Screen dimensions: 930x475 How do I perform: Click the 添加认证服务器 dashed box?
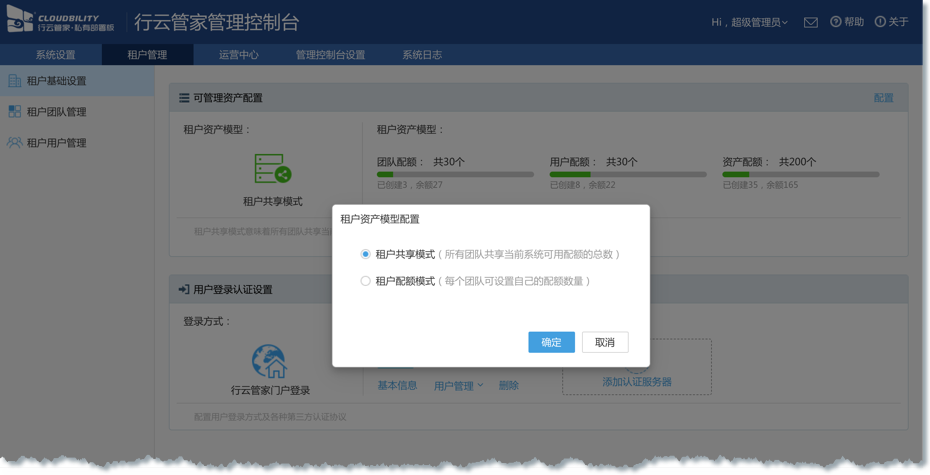click(637, 367)
